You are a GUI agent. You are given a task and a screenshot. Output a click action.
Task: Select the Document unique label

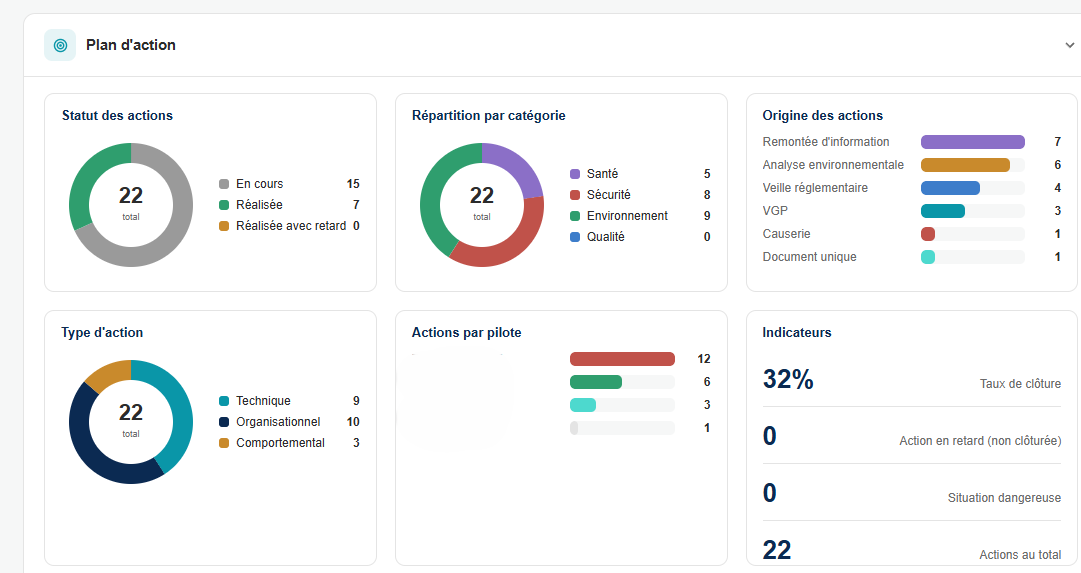[809, 257]
